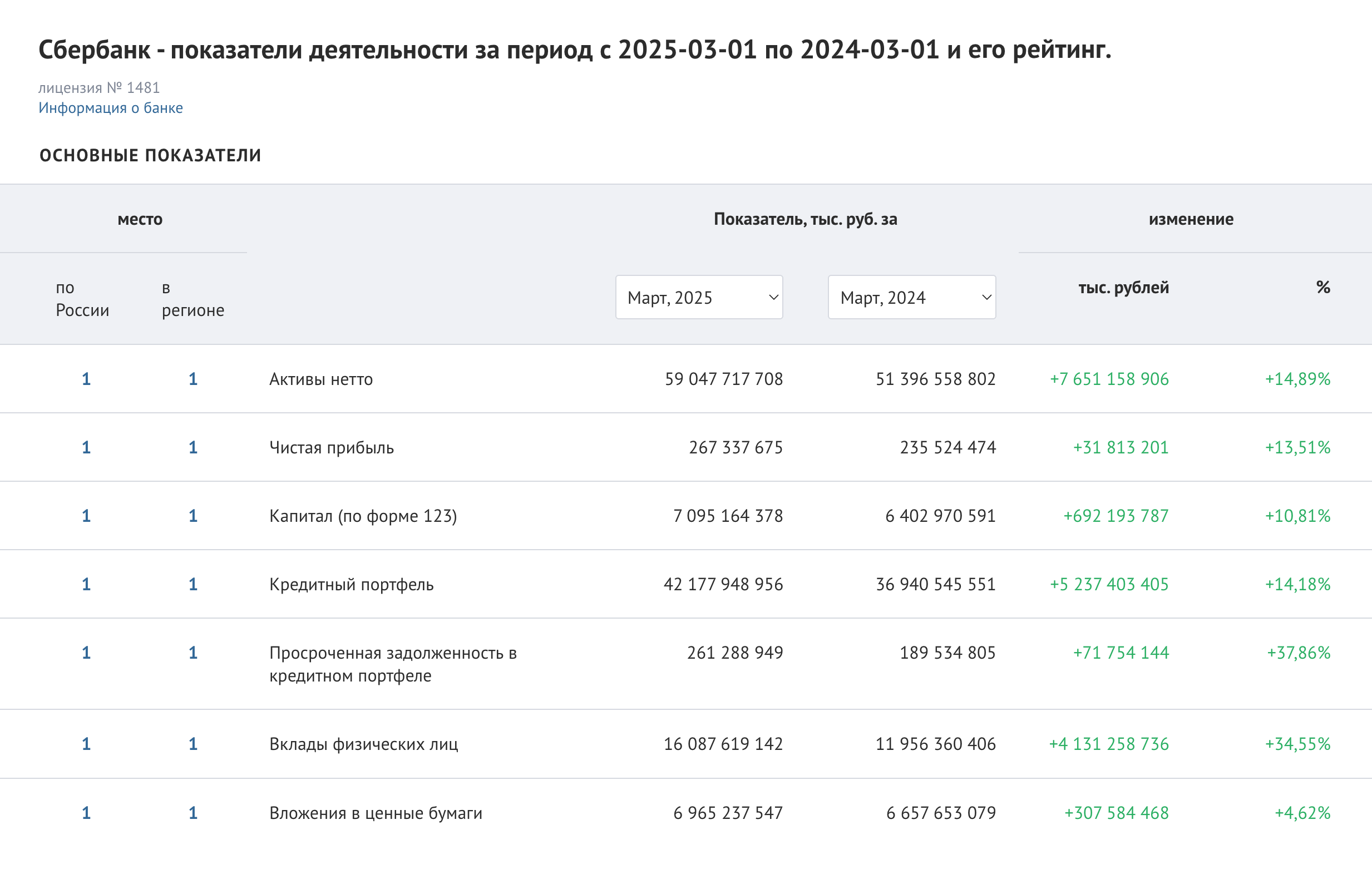Click the change +4 131 258 736
Screen dimensions: 1372x879
tap(1108, 744)
